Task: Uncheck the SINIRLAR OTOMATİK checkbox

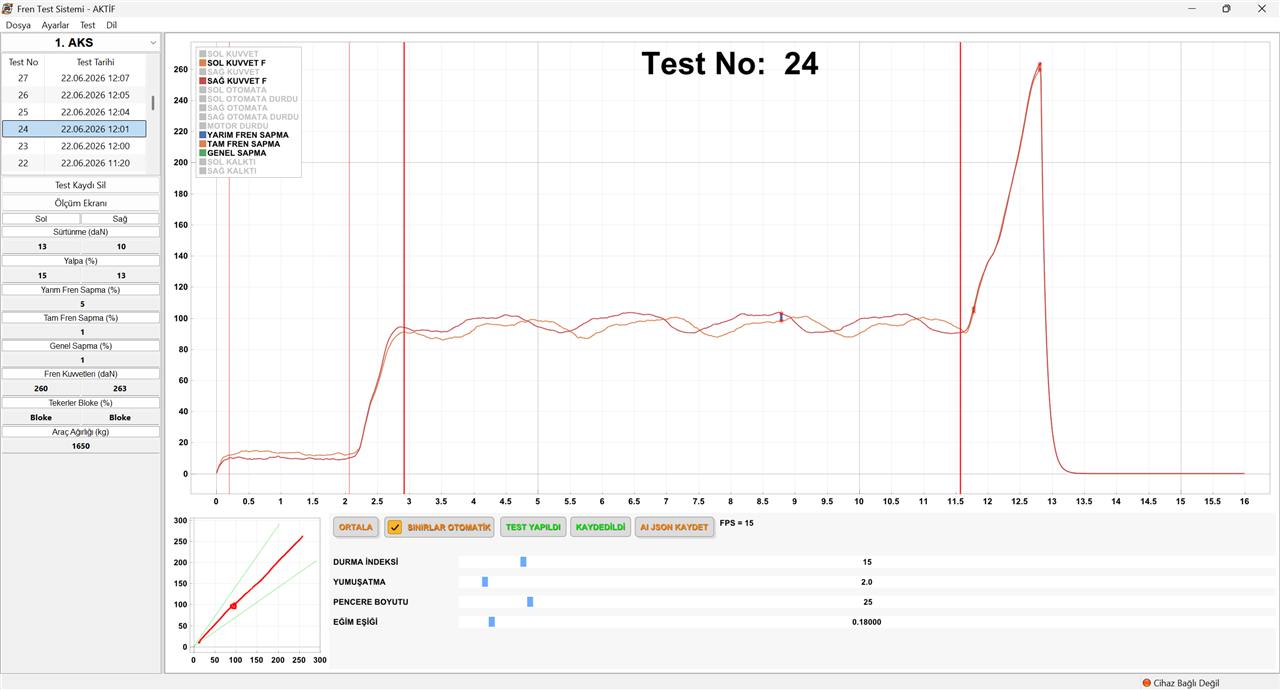Action: 394,527
